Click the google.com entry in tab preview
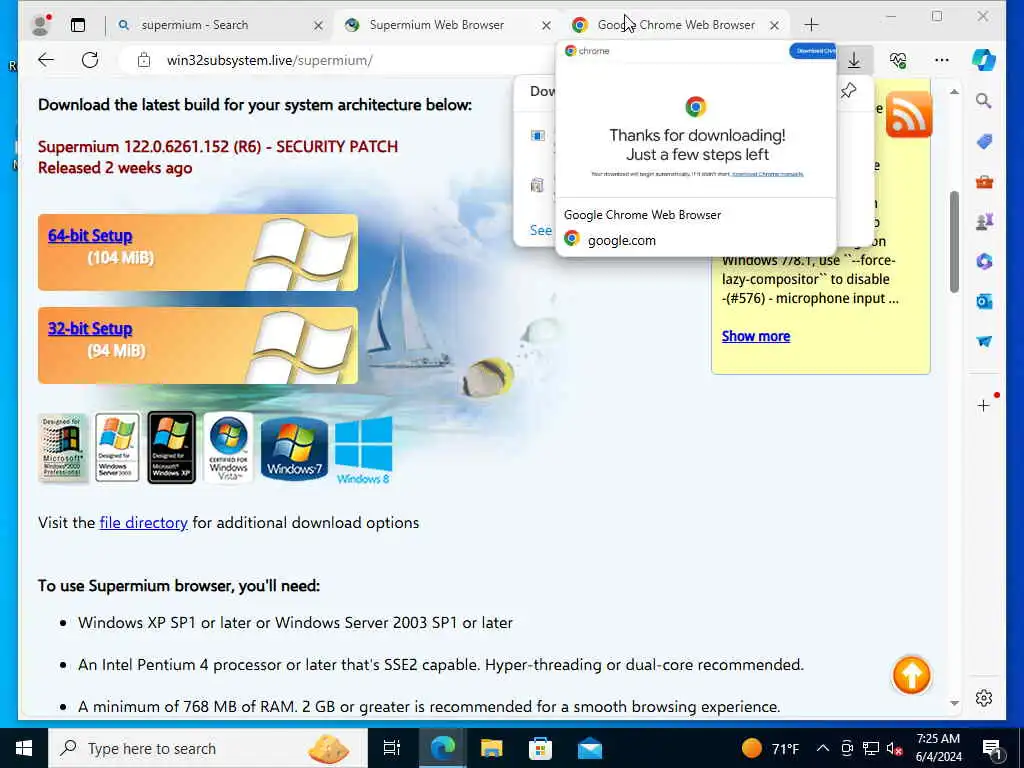1024x768 pixels. coord(622,240)
